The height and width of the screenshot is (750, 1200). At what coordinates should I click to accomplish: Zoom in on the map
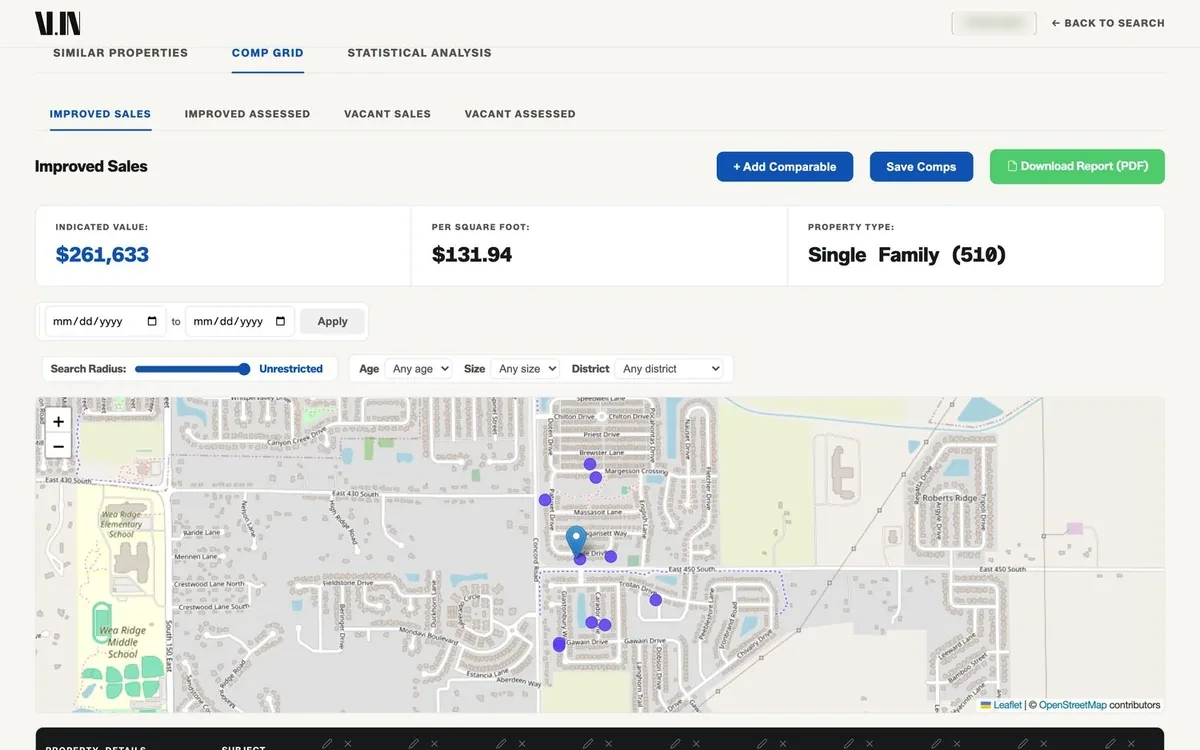click(58, 422)
